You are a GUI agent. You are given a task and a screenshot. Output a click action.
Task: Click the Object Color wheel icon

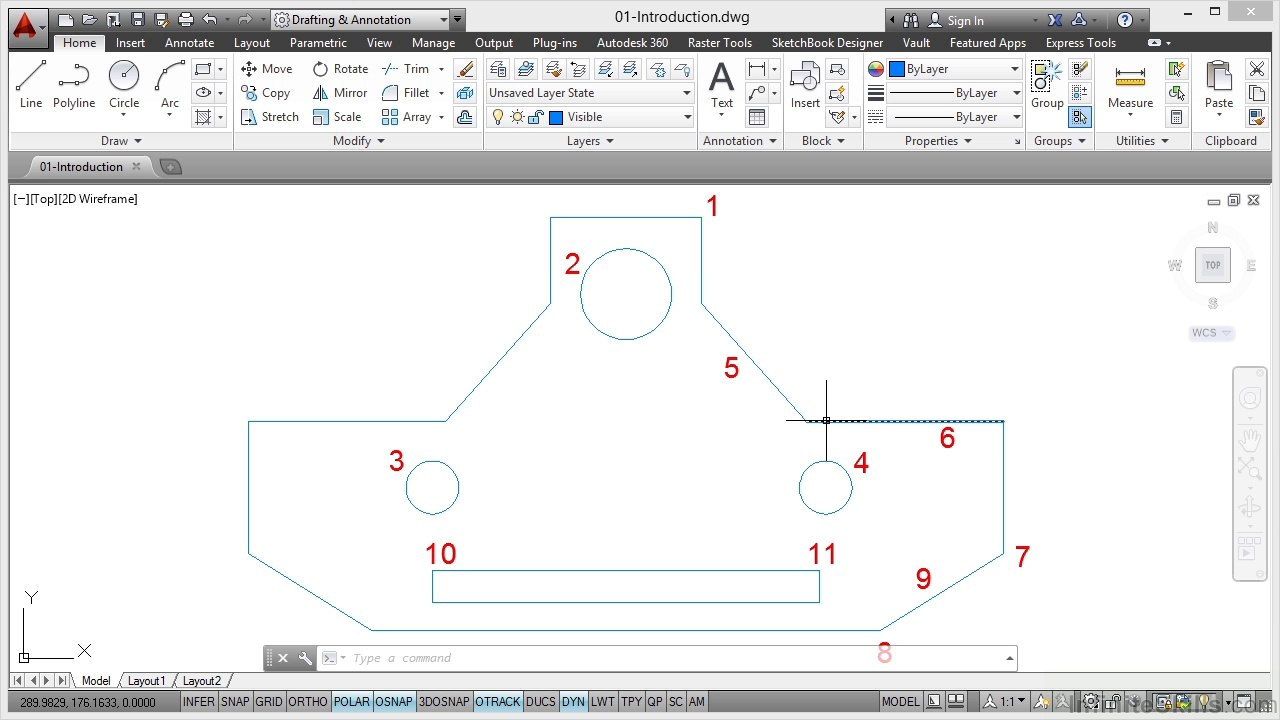(876, 69)
